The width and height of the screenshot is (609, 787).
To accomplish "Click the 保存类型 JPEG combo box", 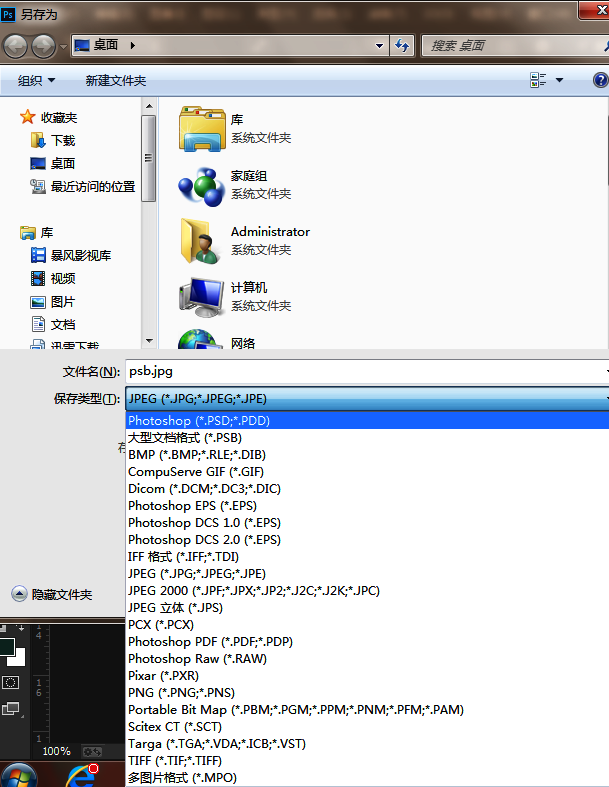I will [x=367, y=399].
